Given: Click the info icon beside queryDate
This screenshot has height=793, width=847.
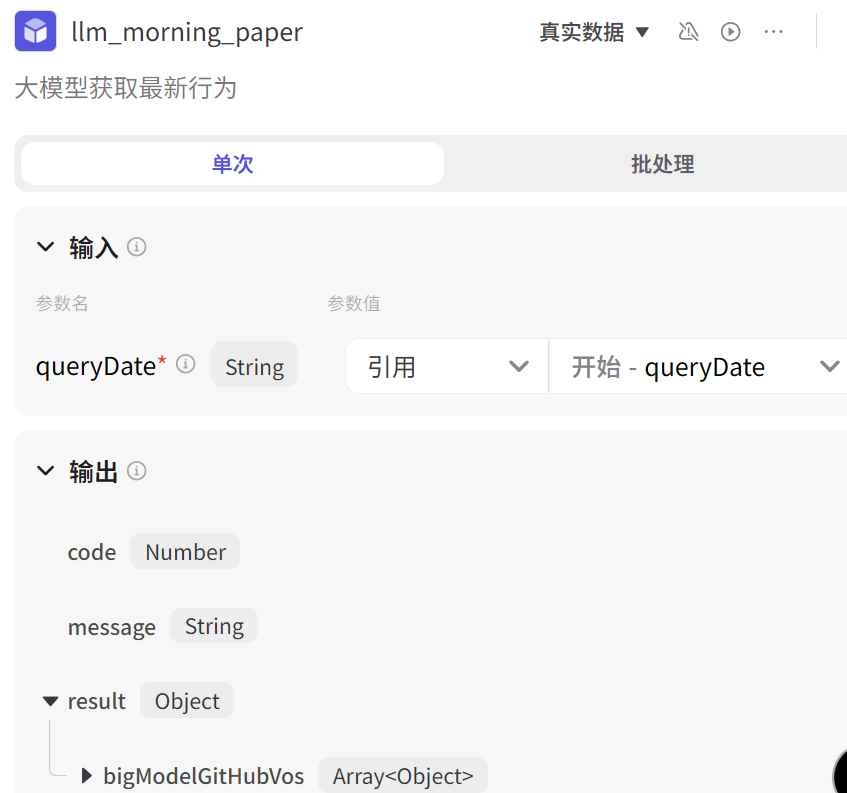Looking at the screenshot, I should click(185, 364).
